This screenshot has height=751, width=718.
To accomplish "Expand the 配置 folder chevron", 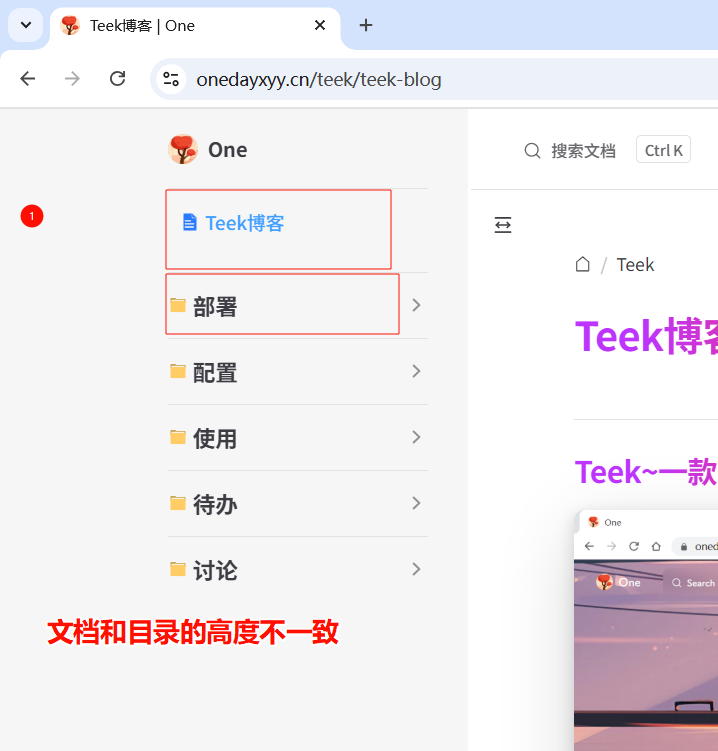I will tap(416, 371).
